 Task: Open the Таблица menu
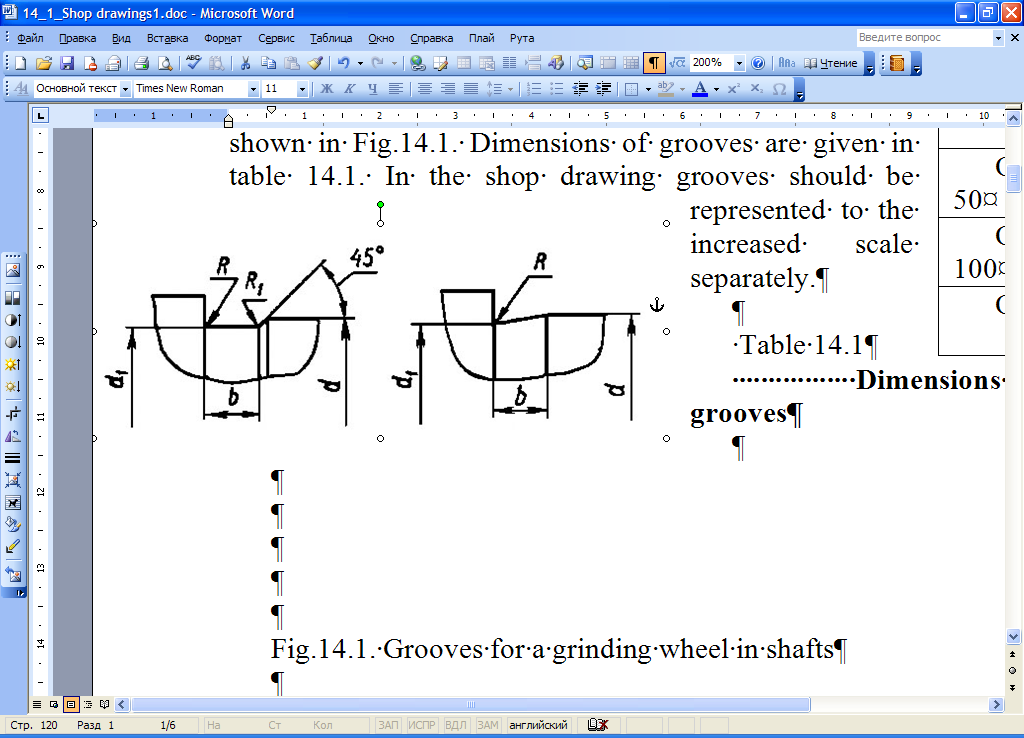point(330,38)
